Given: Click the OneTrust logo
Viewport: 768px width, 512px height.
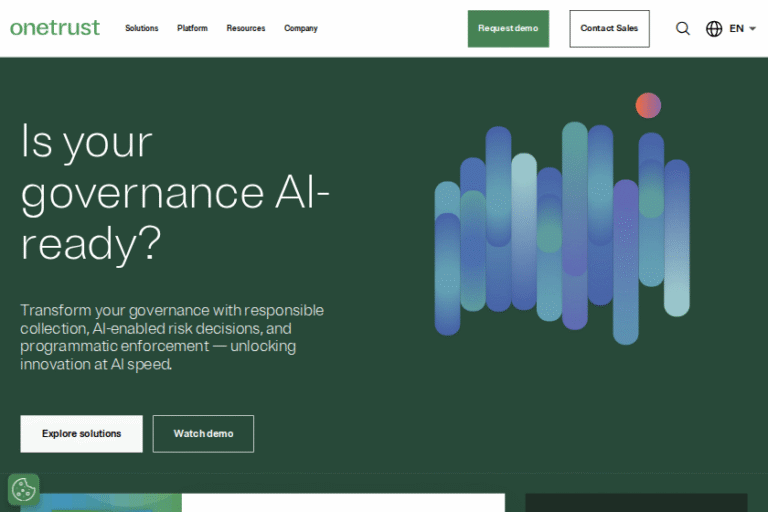Looking at the screenshot, I should click(55, 28).
